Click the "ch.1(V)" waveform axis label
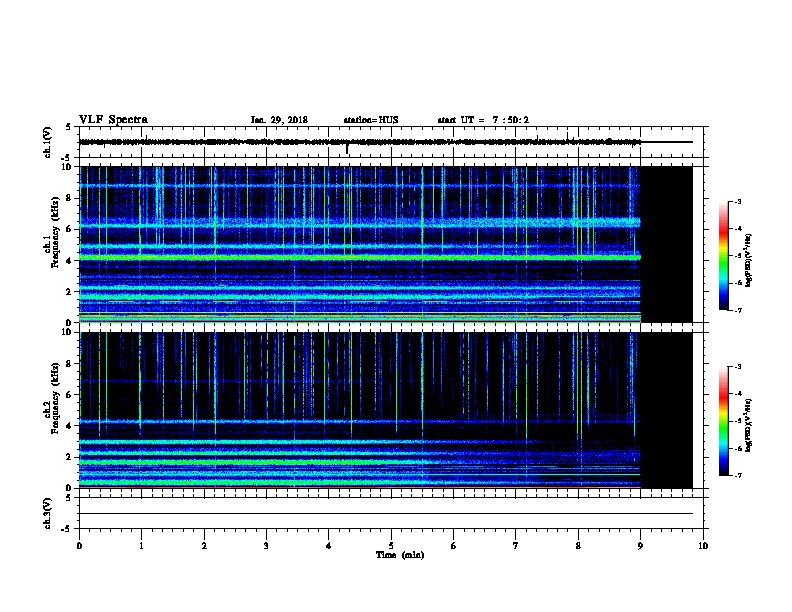 click(47, 142)
